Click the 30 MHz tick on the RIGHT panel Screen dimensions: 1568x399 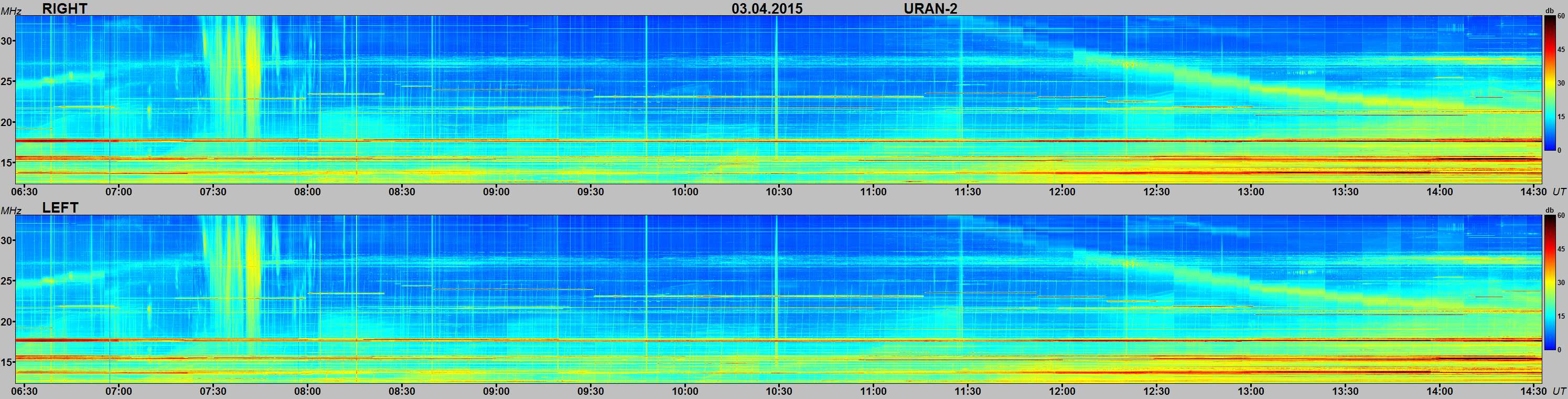click(7, 41)
